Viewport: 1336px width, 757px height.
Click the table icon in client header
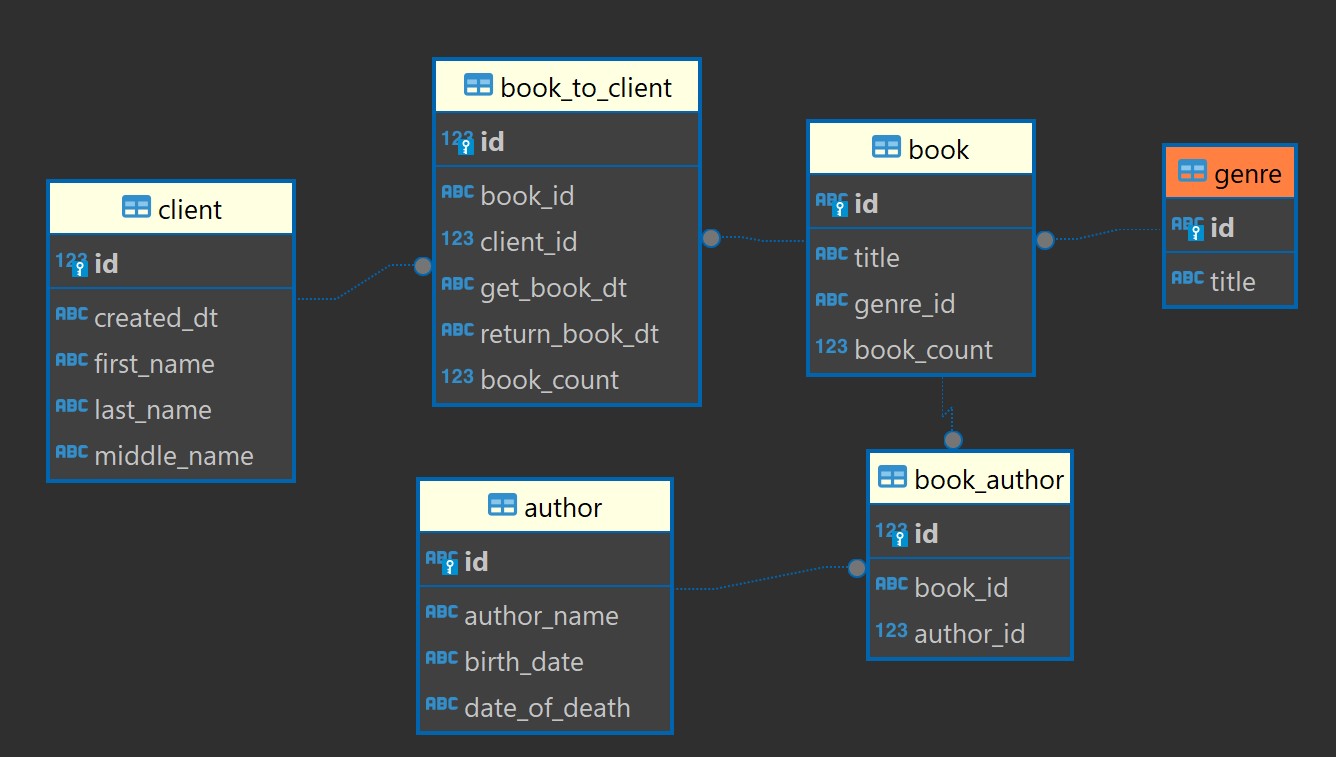pos(136,208)
